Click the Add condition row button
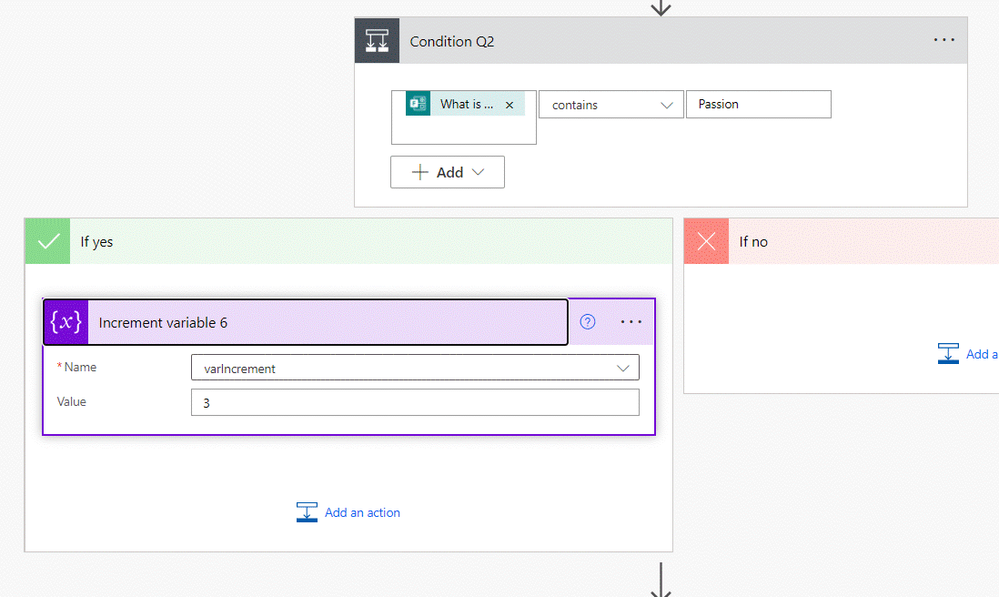The image size is (999, 597). click(x=447, y=172)
